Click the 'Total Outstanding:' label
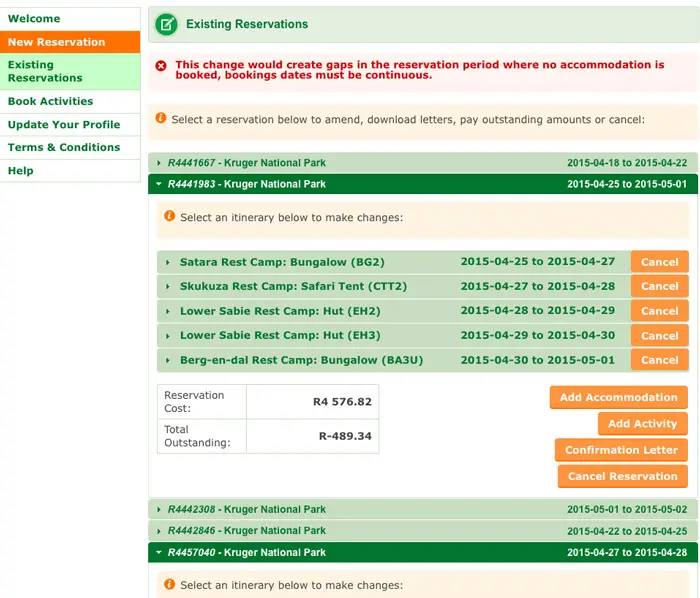Screen dimensions: 700x598 (x=197, y=436)
